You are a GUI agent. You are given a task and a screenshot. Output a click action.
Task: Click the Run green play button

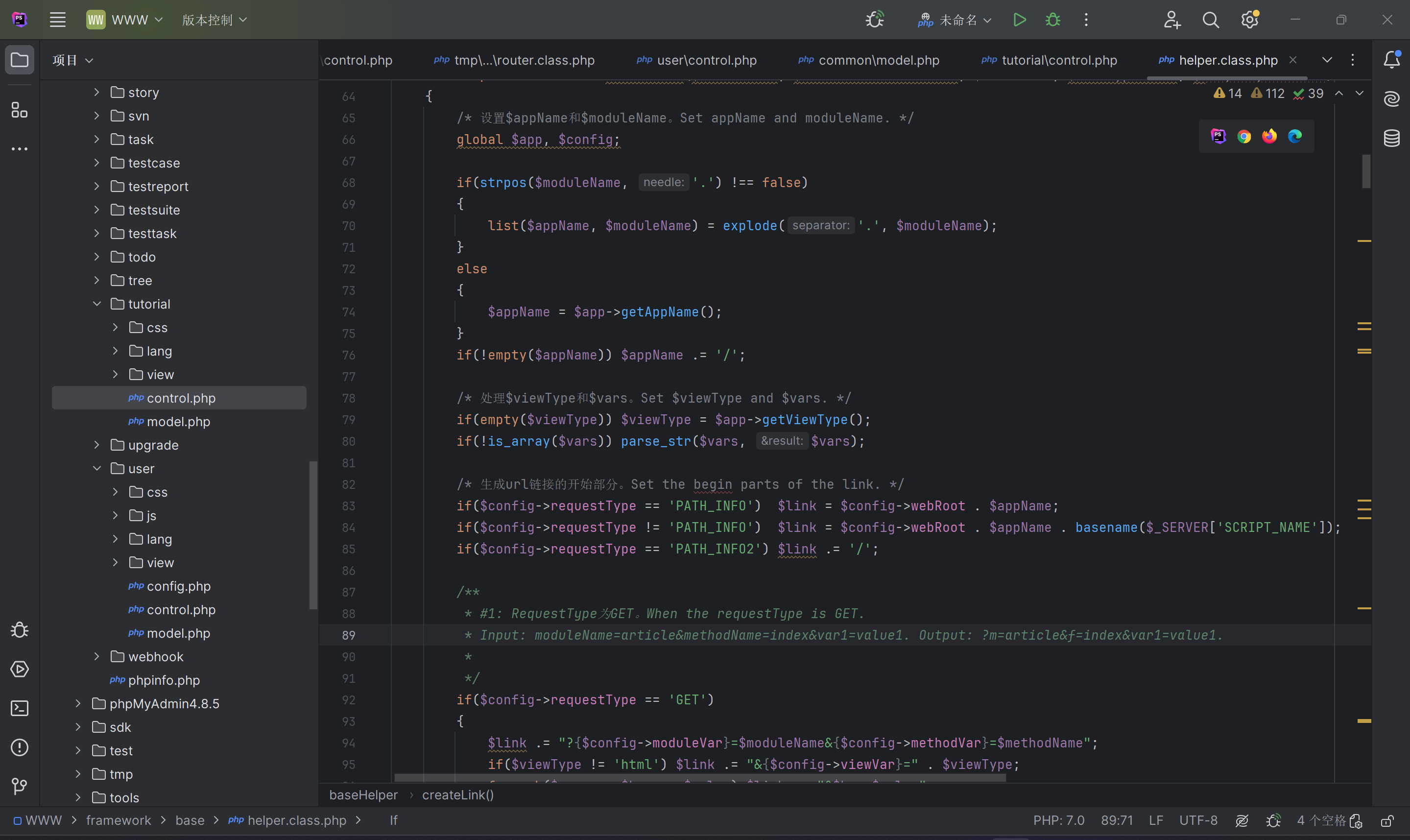[1020, 20]
